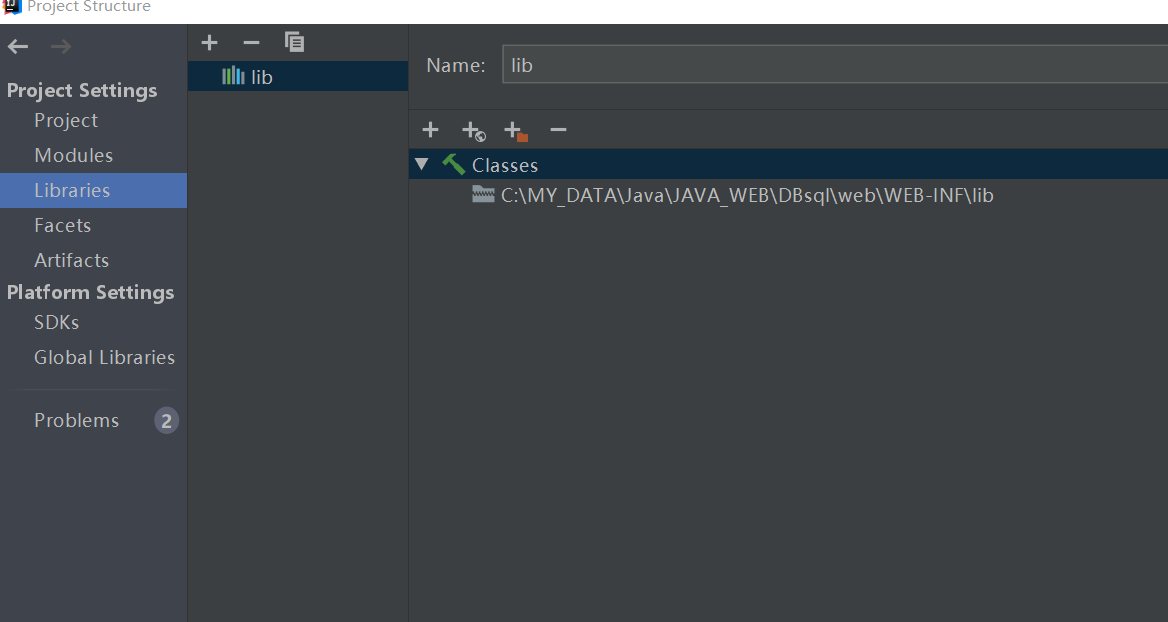1168x622 pixels.
Task: Click the IntelliJ icon in title bar
Action: click(x=12, y=7)
